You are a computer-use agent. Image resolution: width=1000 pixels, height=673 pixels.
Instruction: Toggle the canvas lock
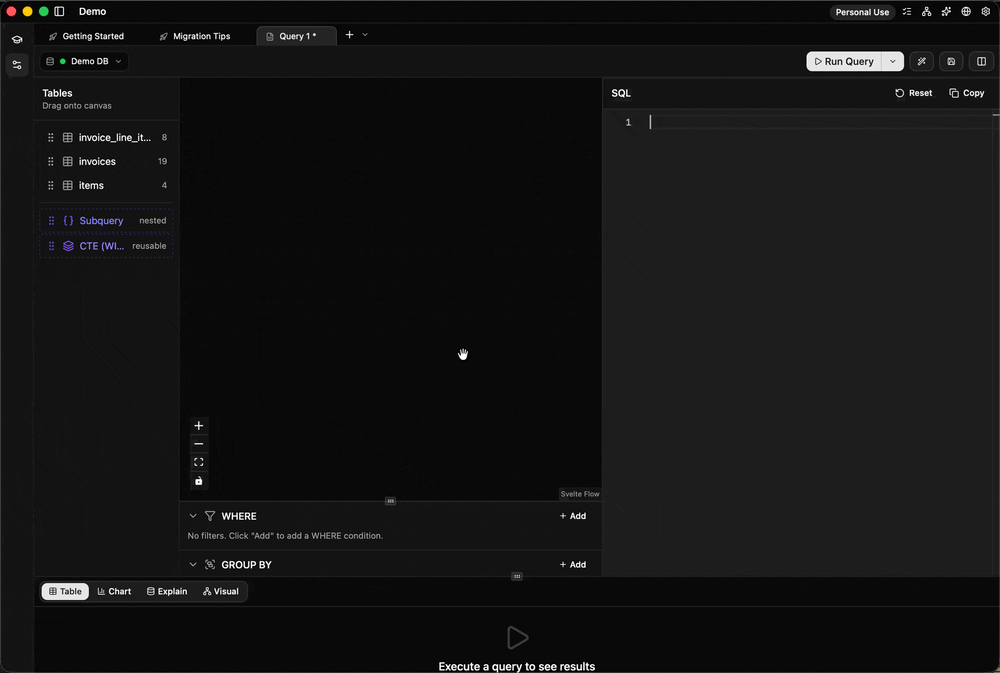pyautogui.click(x=198, y=481)
